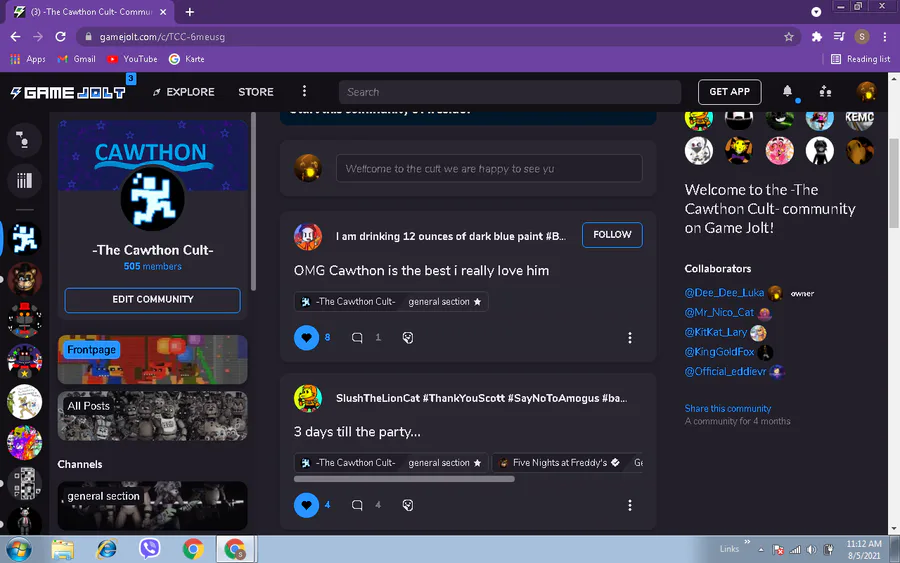Click the horizontal scrollbar under the post tags
This screenshot has height=563, width=900.
[x=404, y=479]
